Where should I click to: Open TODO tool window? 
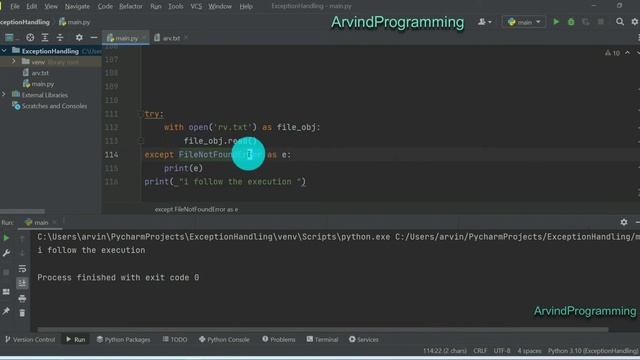[x=175, y=339]
